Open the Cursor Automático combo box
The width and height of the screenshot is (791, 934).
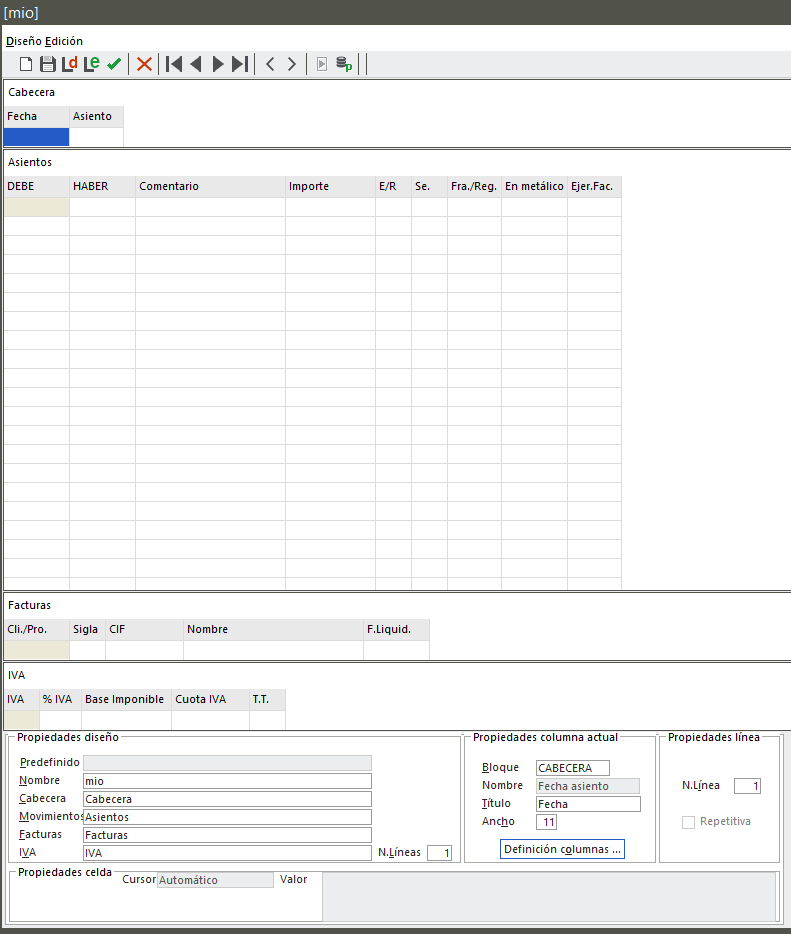pyautogui.click(x=215, y=880)
